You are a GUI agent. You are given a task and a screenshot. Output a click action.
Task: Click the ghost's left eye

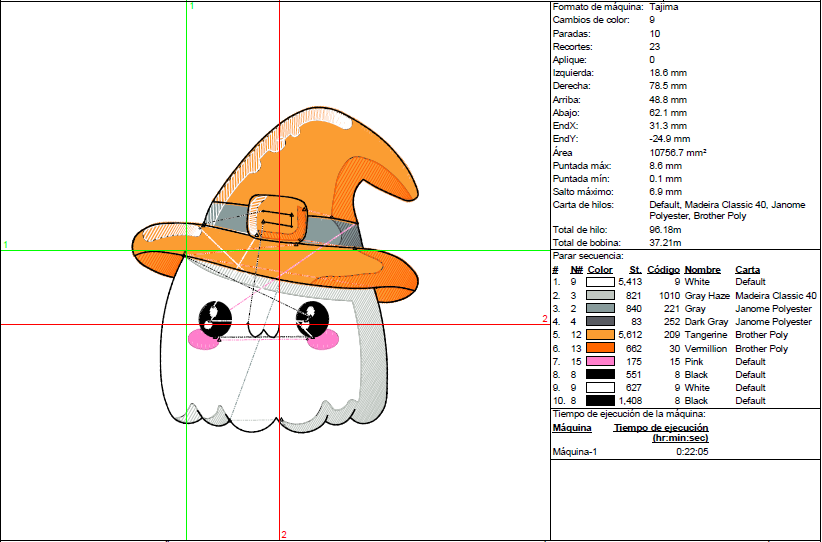click(215, 318)
